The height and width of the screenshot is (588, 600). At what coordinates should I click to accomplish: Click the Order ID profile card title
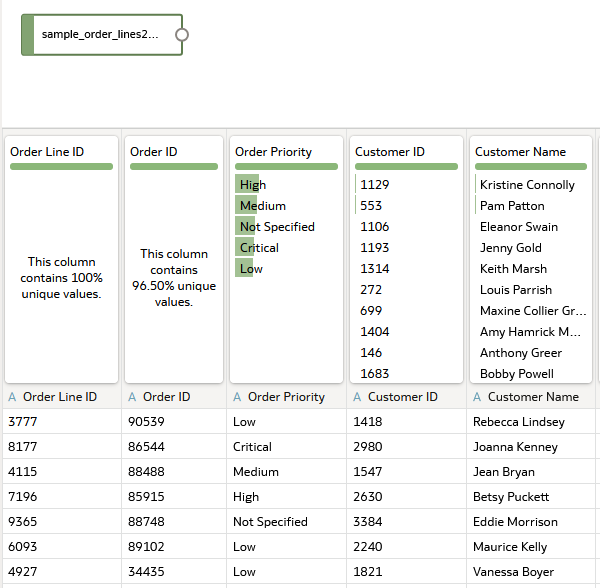coord(154,151)
